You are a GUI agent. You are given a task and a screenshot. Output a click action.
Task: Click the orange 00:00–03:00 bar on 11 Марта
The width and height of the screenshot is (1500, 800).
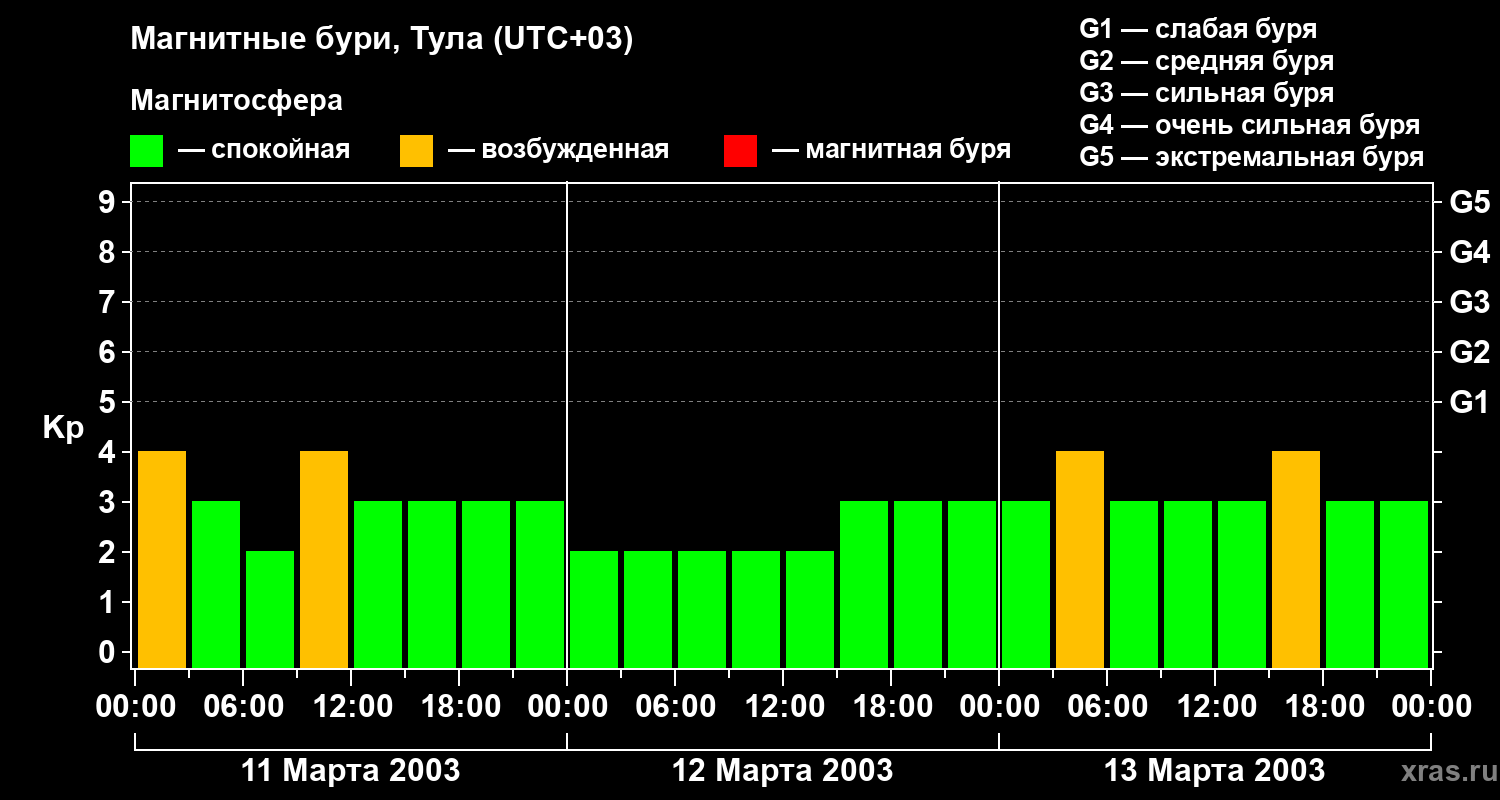click(x=162, y=559)
